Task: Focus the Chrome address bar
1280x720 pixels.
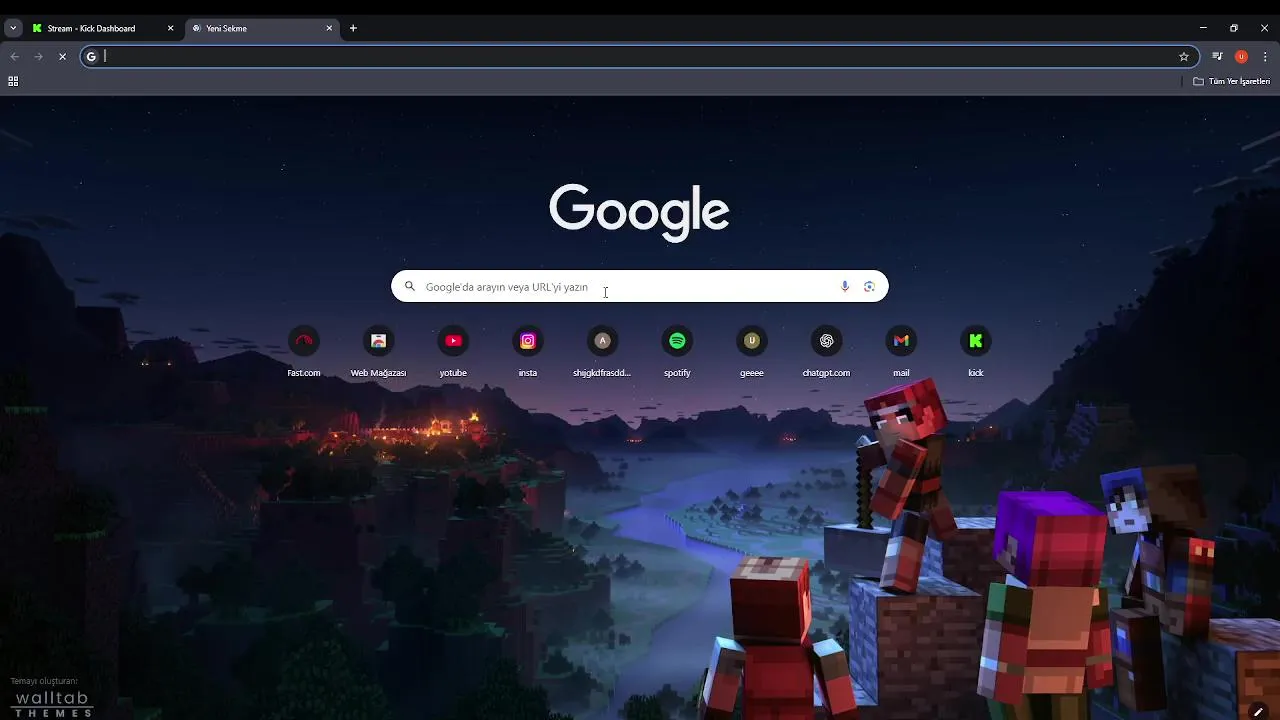Action: tap(640, 57)
